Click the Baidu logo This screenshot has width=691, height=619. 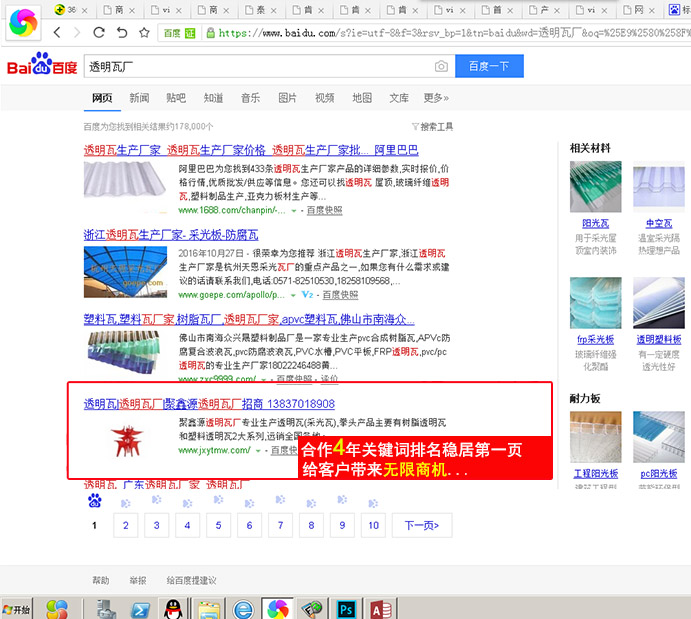[42, 64]
